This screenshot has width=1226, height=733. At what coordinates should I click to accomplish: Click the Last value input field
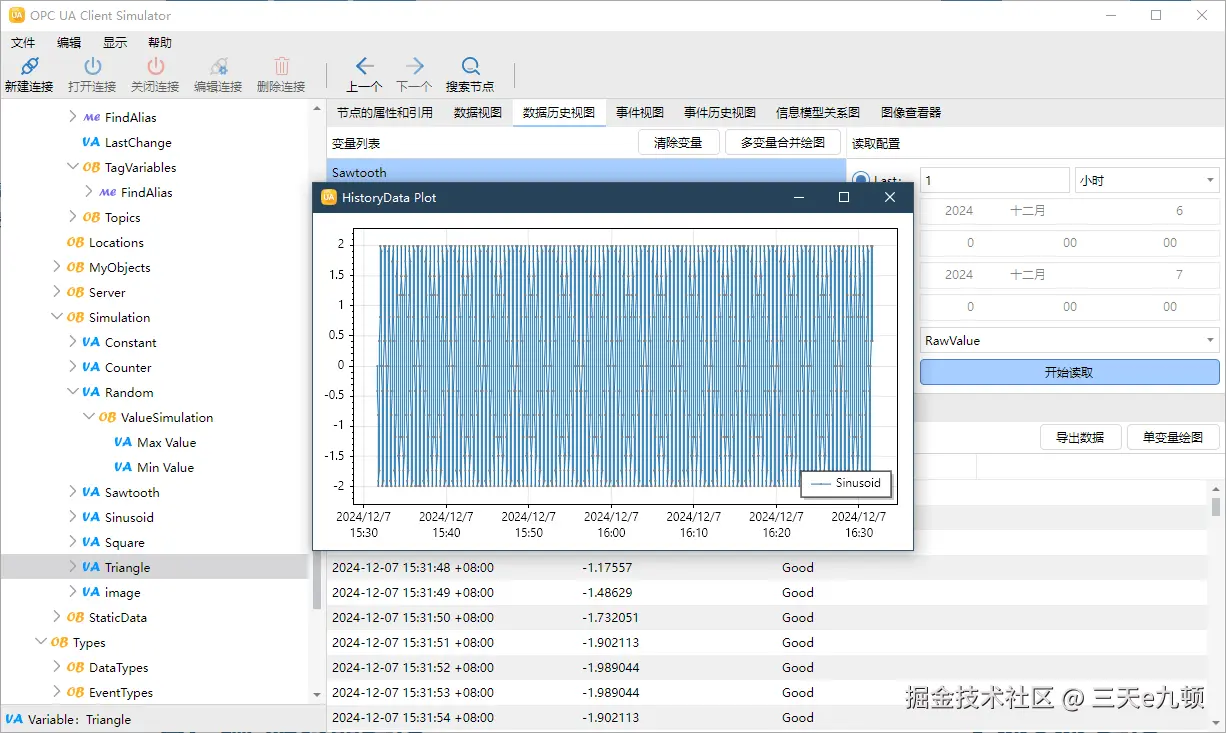tap(995, 181)
